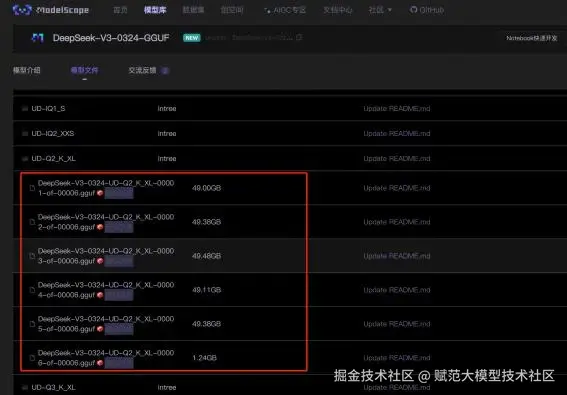Click the red badge icon after 00002-of-00006.gguf
This screenshot has height=395, width=567.
pos(100,227)
